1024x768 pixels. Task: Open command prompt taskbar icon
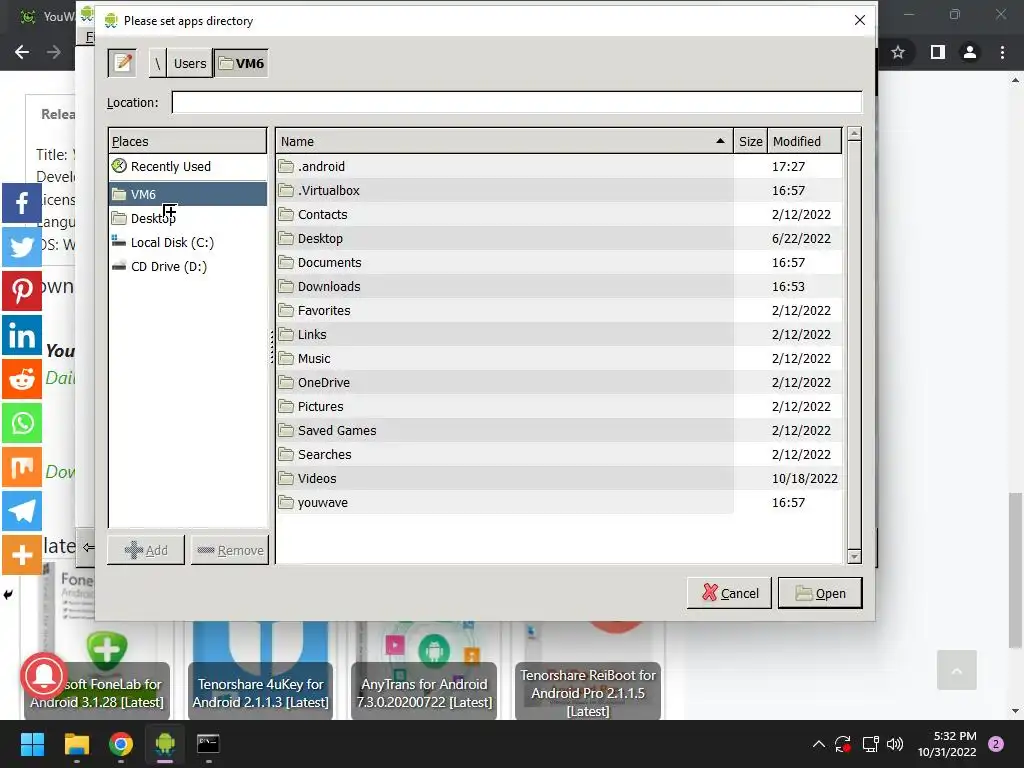[x=208, y=744]
